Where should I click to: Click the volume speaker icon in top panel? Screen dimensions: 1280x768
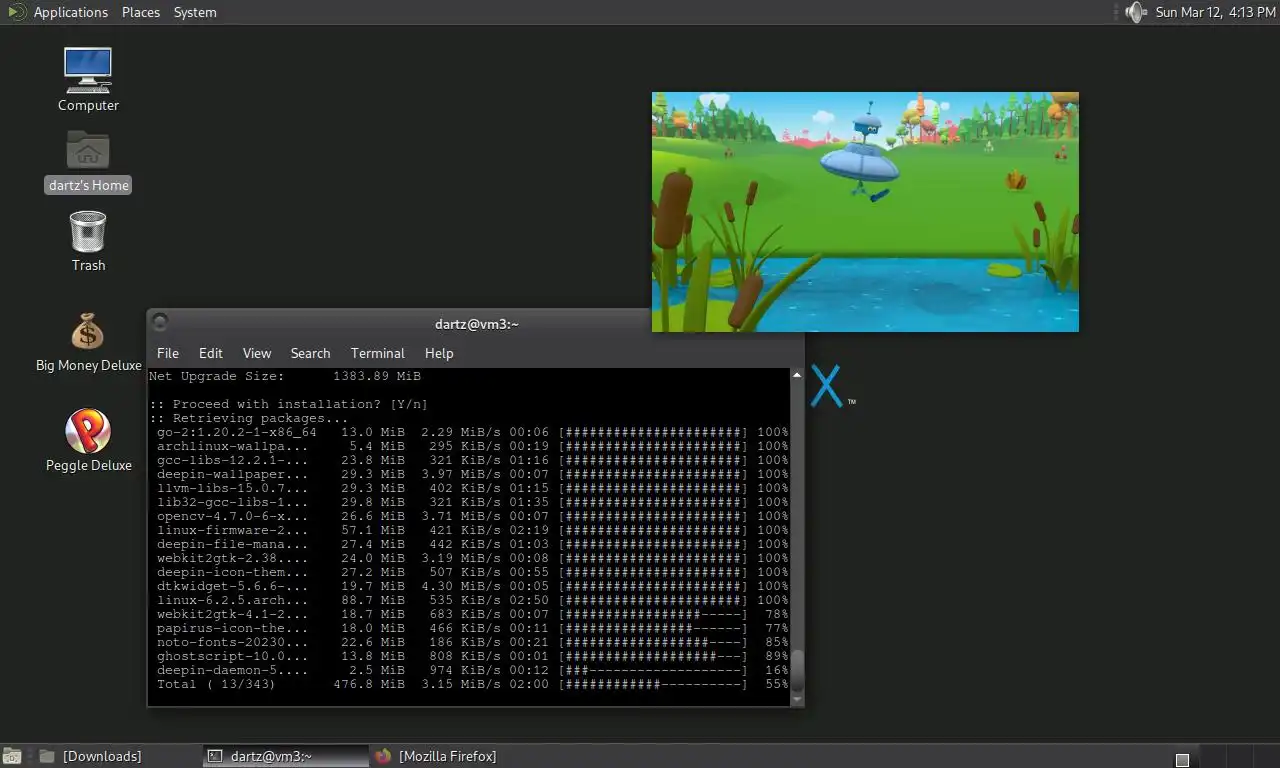pyautogui.click(x=1134, y=12)
